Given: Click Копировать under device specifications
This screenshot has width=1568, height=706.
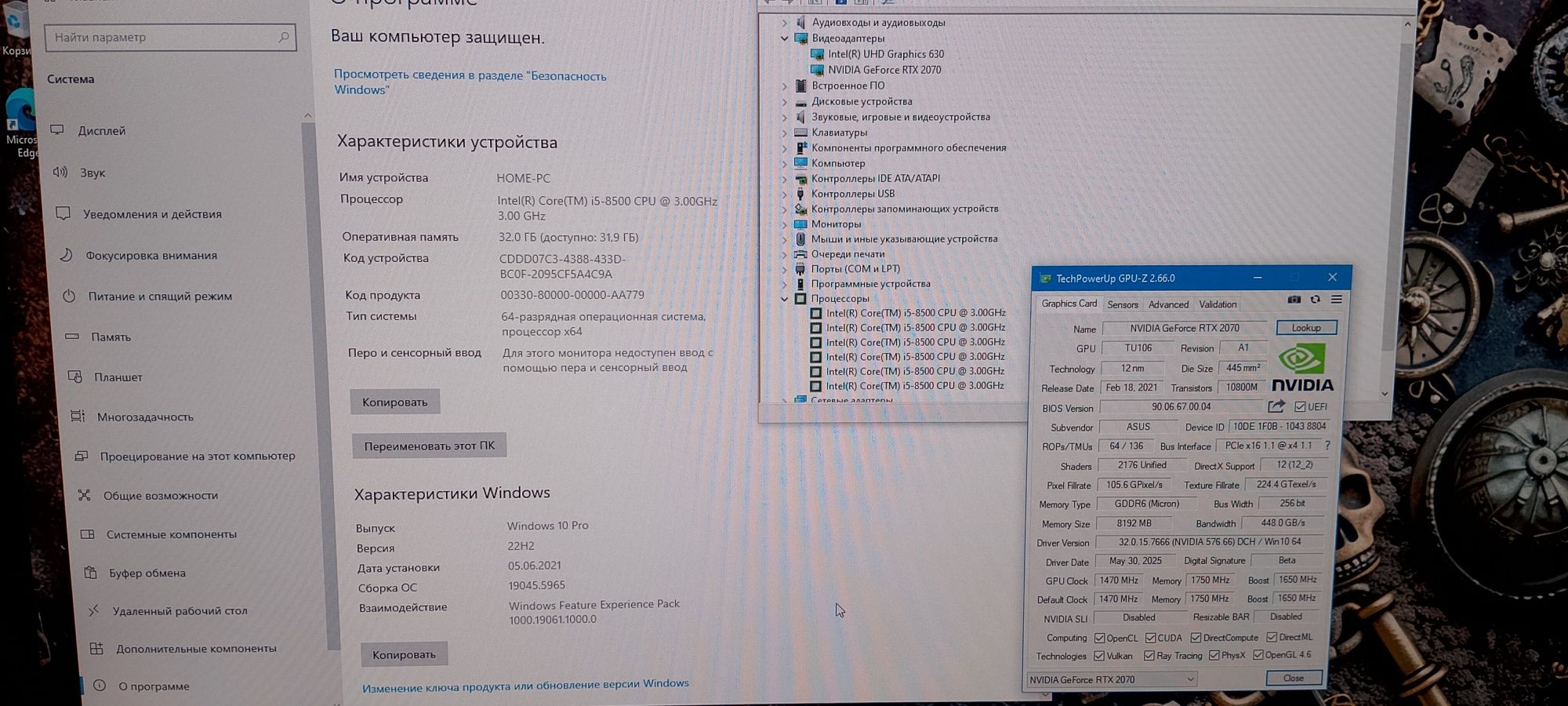Looking at the screenshot, I should [x=395, y=402].
